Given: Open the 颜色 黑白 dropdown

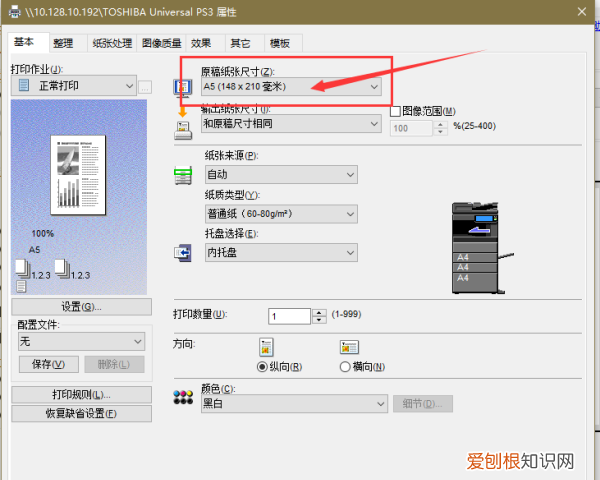Looking at the screenshot, I should click(294, 403).
